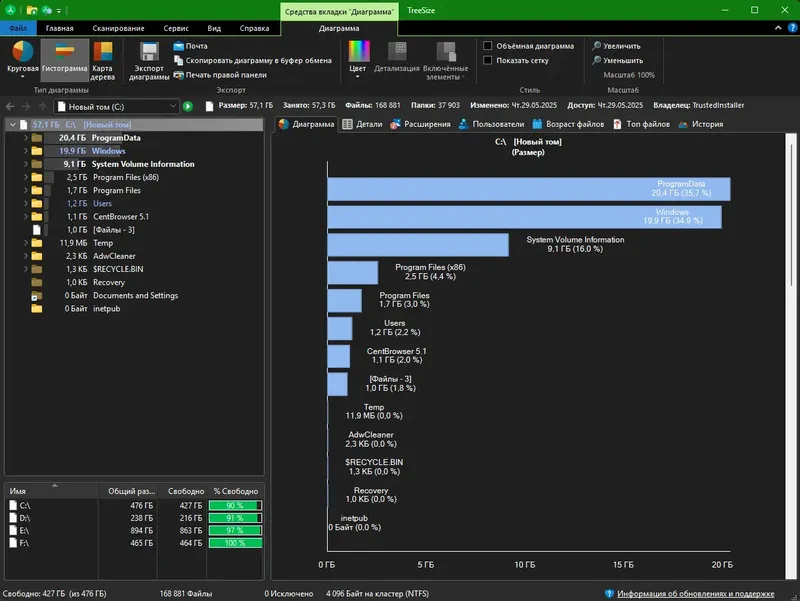Viewport: 800px width, 601px height.
Task: Expand System Volume Information folder
Action: [26, 164]
